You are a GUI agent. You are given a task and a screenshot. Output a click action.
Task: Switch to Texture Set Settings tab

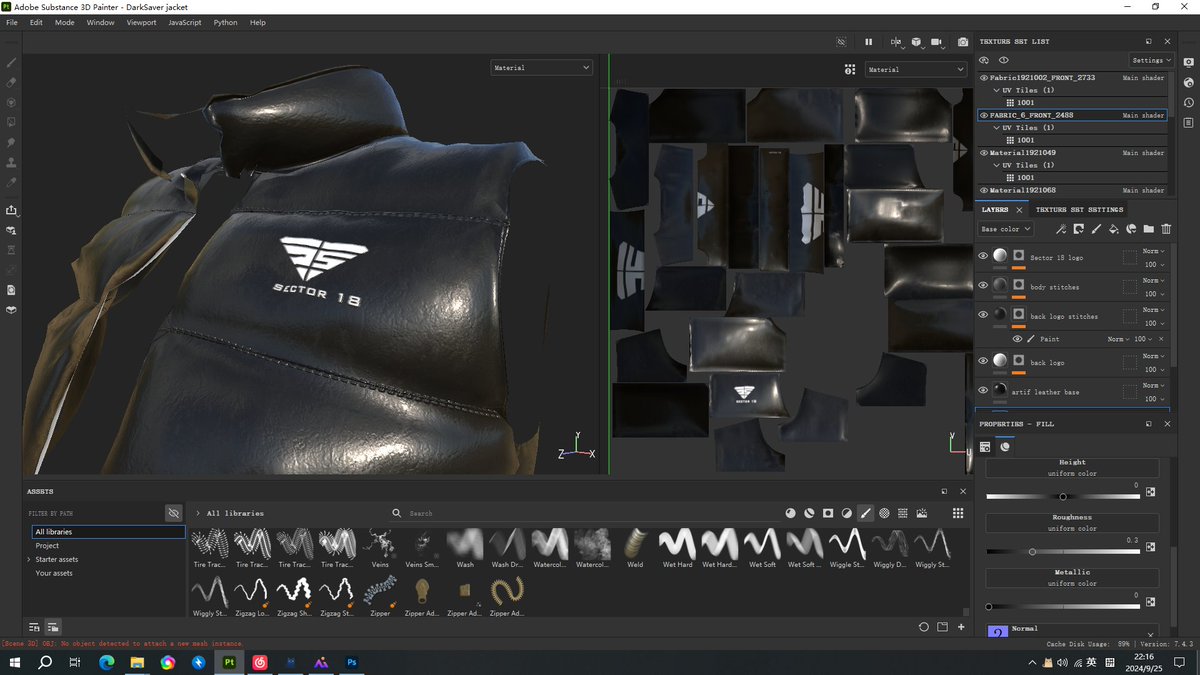coord(1079,210)
